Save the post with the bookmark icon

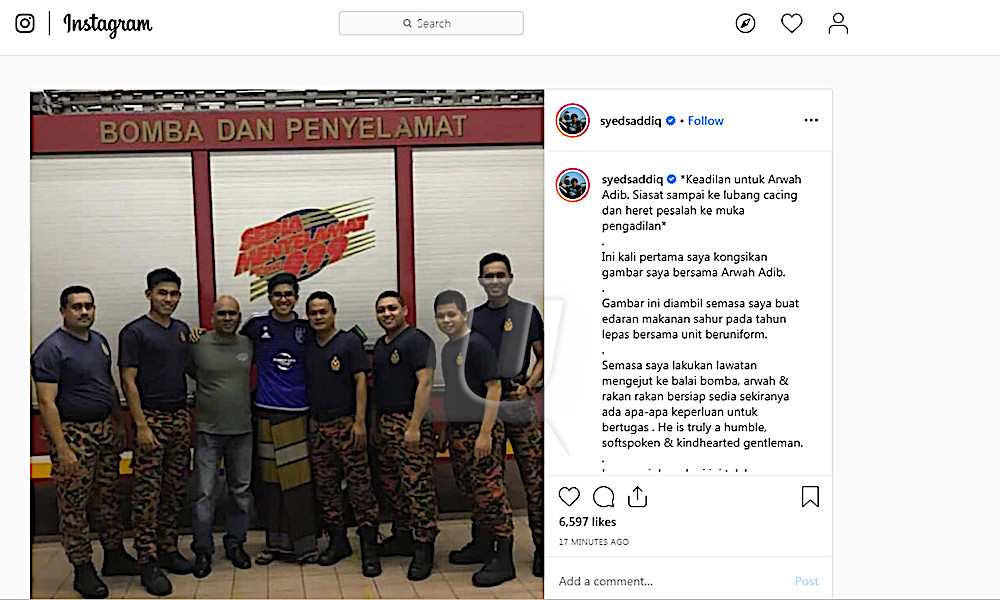810,497
